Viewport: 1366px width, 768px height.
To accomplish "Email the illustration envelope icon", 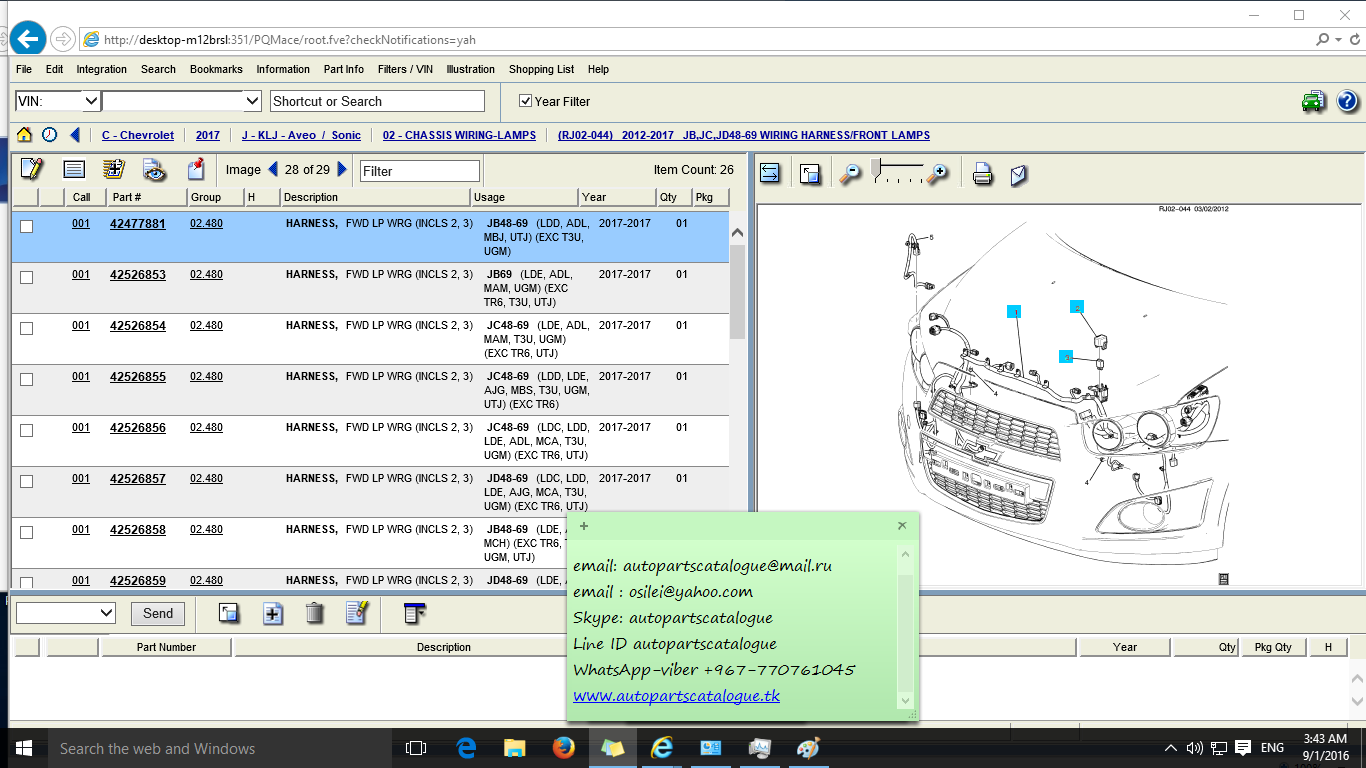I will (x=1019, y=174).
